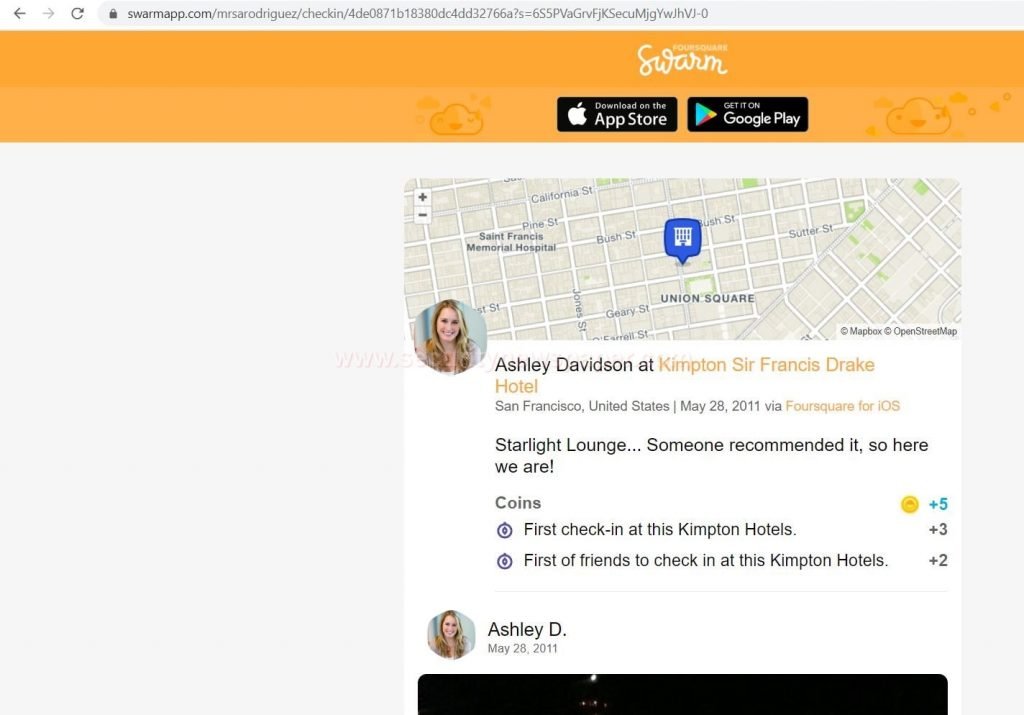Click the swarmapp.com address bar URL

pos(417,14)
